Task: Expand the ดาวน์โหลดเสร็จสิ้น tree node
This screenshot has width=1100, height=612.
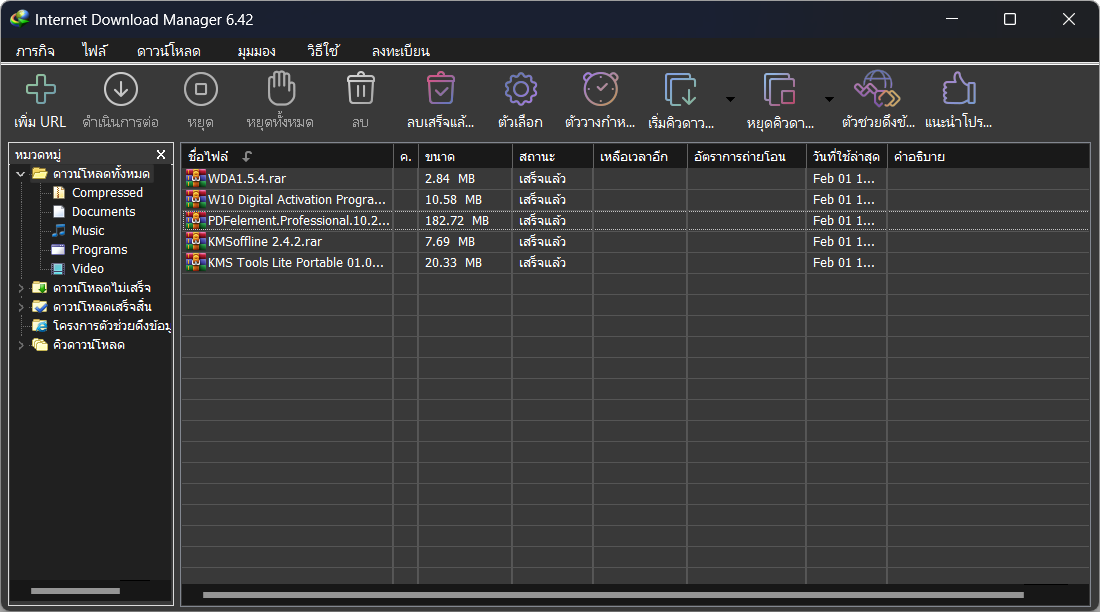Action: (x=20, y=307)
